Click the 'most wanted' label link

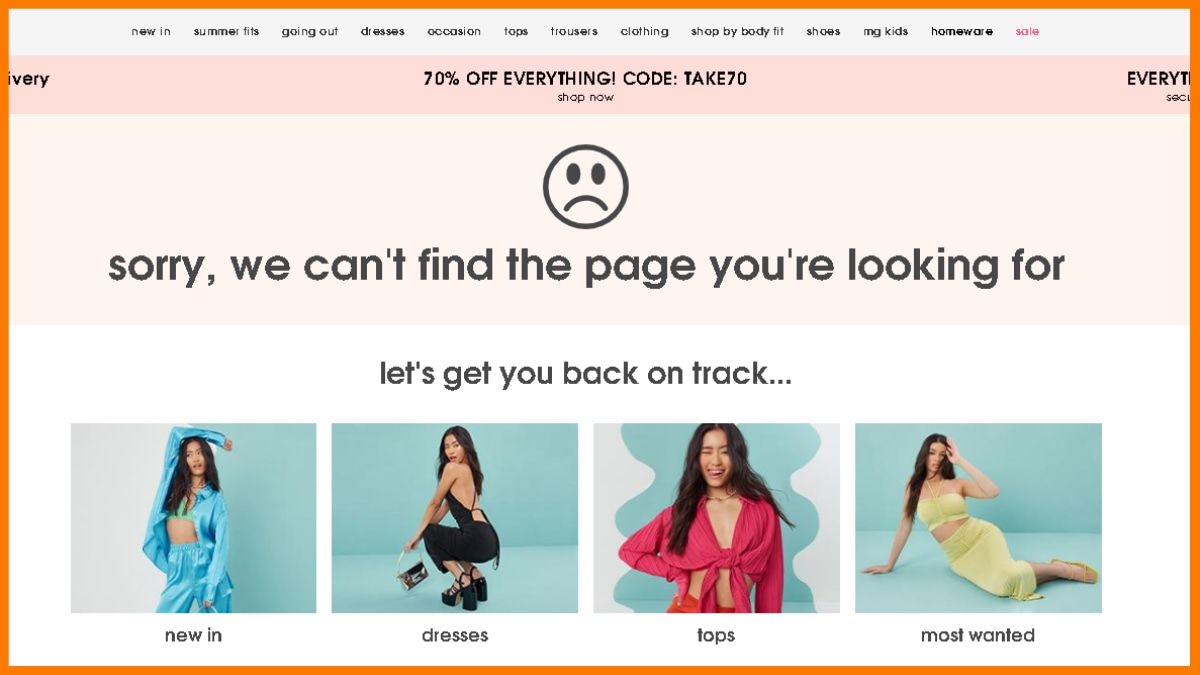pyautogui.click(x=978, y=635)
